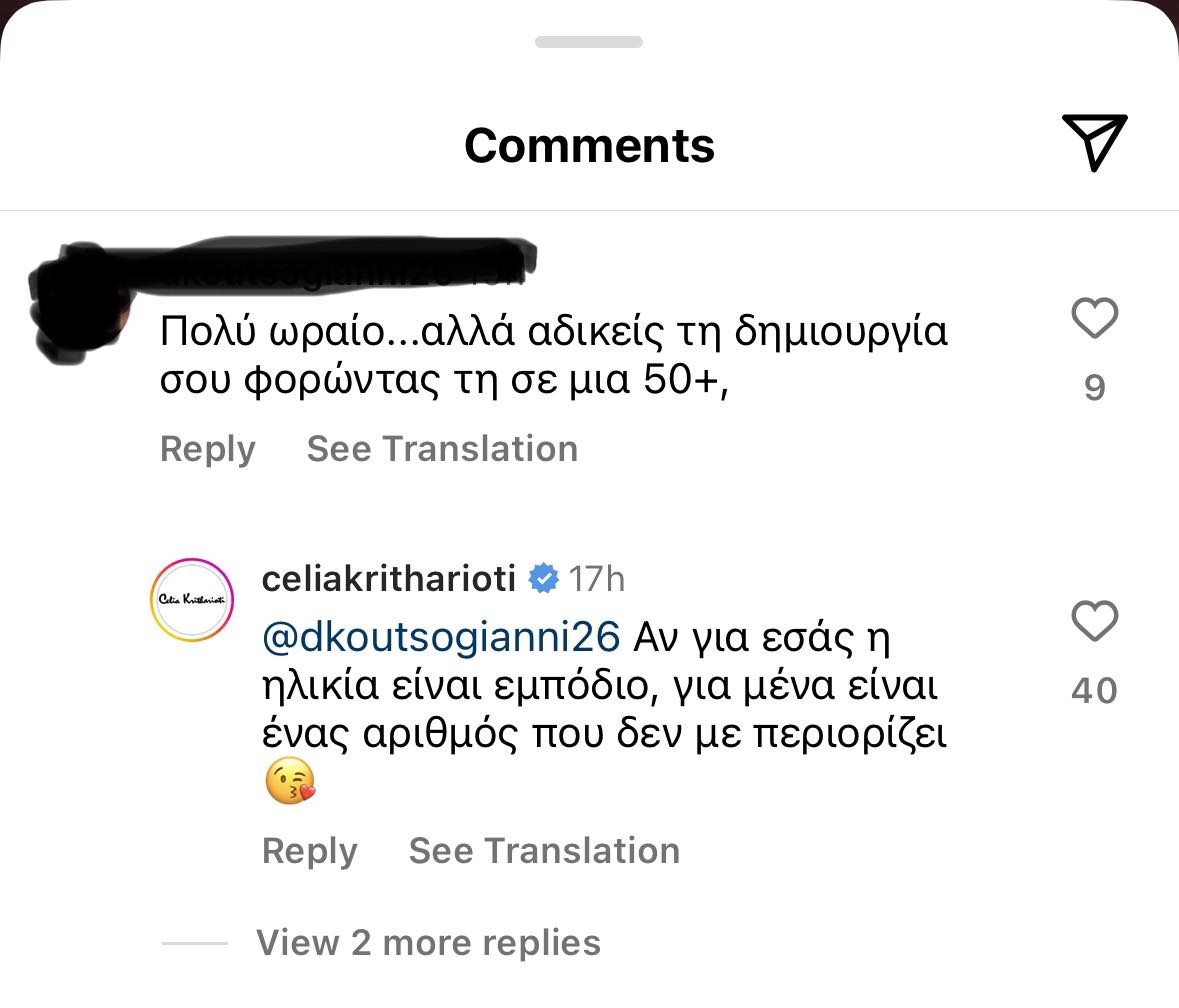Open the blacked-out commenter avatar
The width and height of the screenshot is (1179, 1008).
pos(82,301)
